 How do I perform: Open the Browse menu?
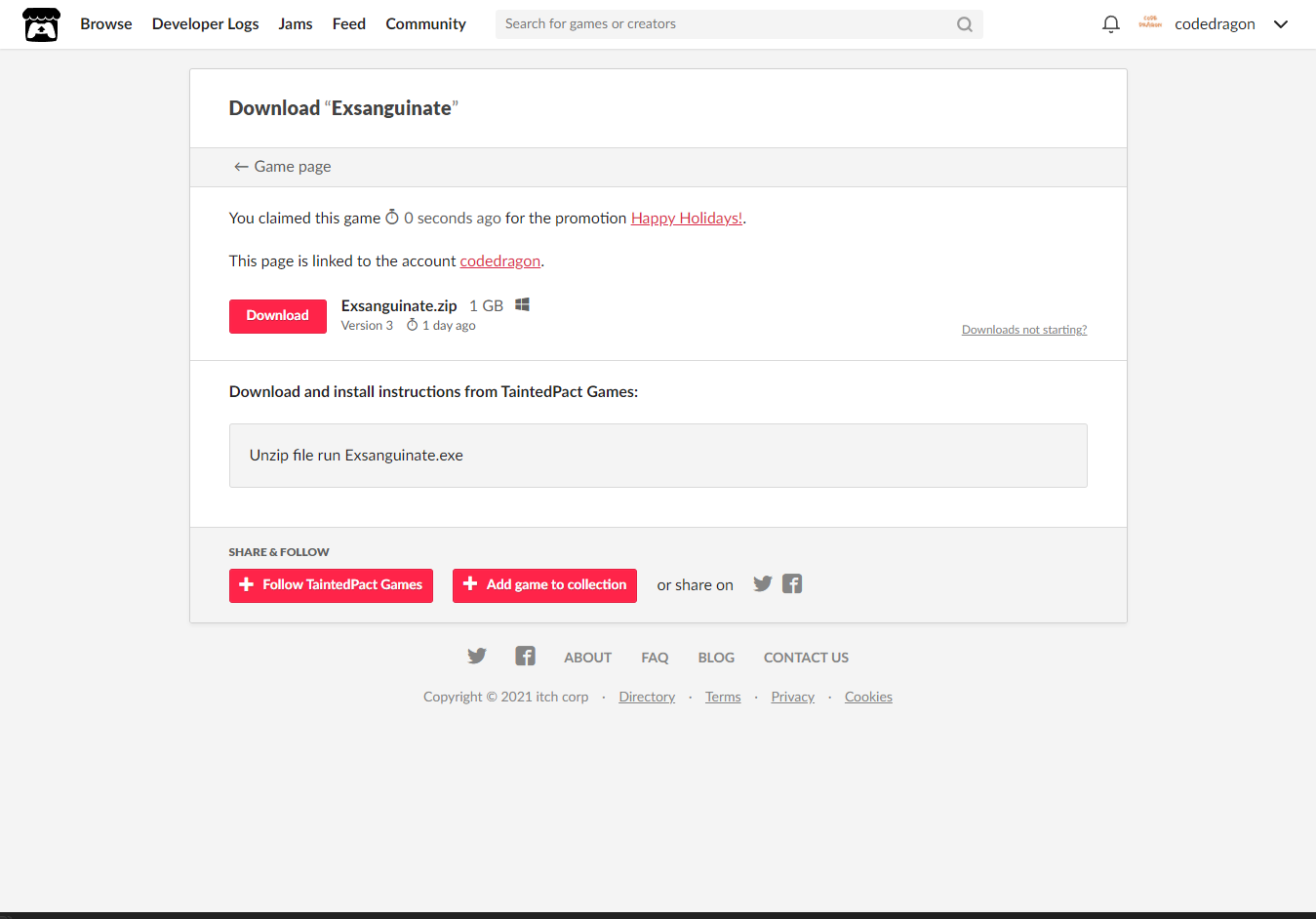pyautogui.click(x=106, y=24)
